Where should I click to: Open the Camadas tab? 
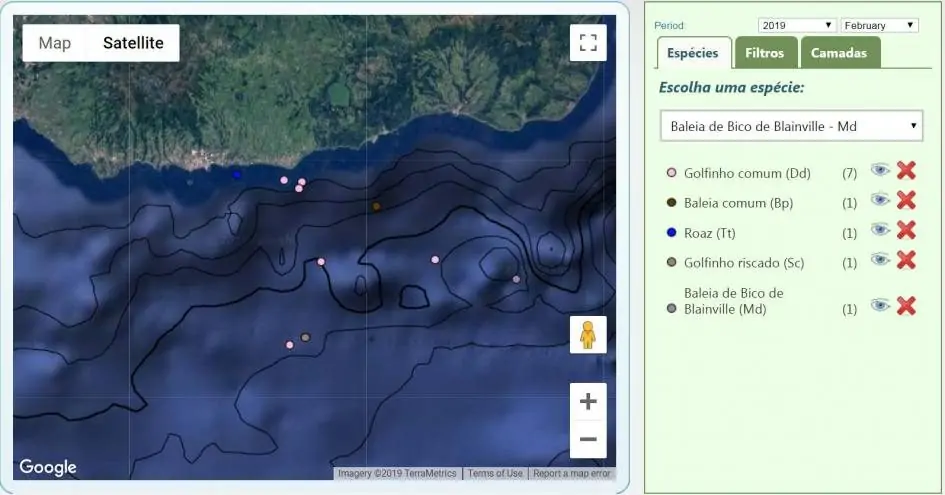tap(839, 53)
